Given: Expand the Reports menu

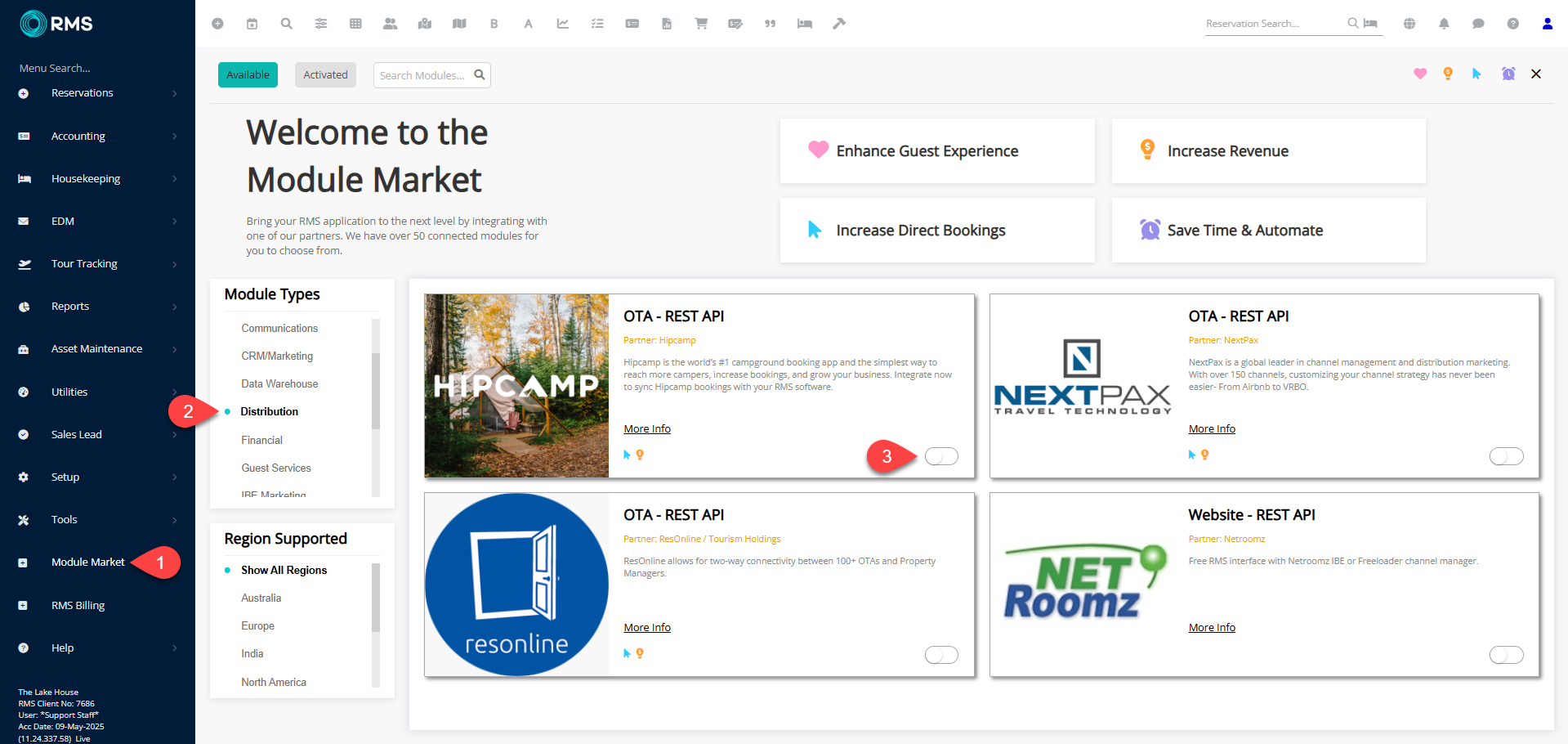Looking at the screenshot, I should click(97, 307).
